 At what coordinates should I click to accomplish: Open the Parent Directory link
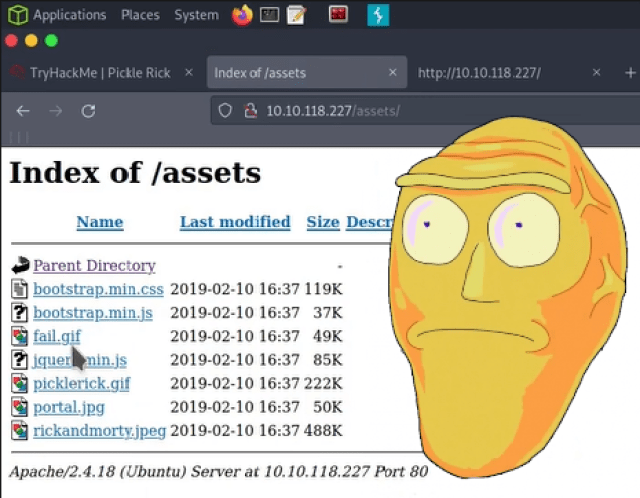[94, 266]
